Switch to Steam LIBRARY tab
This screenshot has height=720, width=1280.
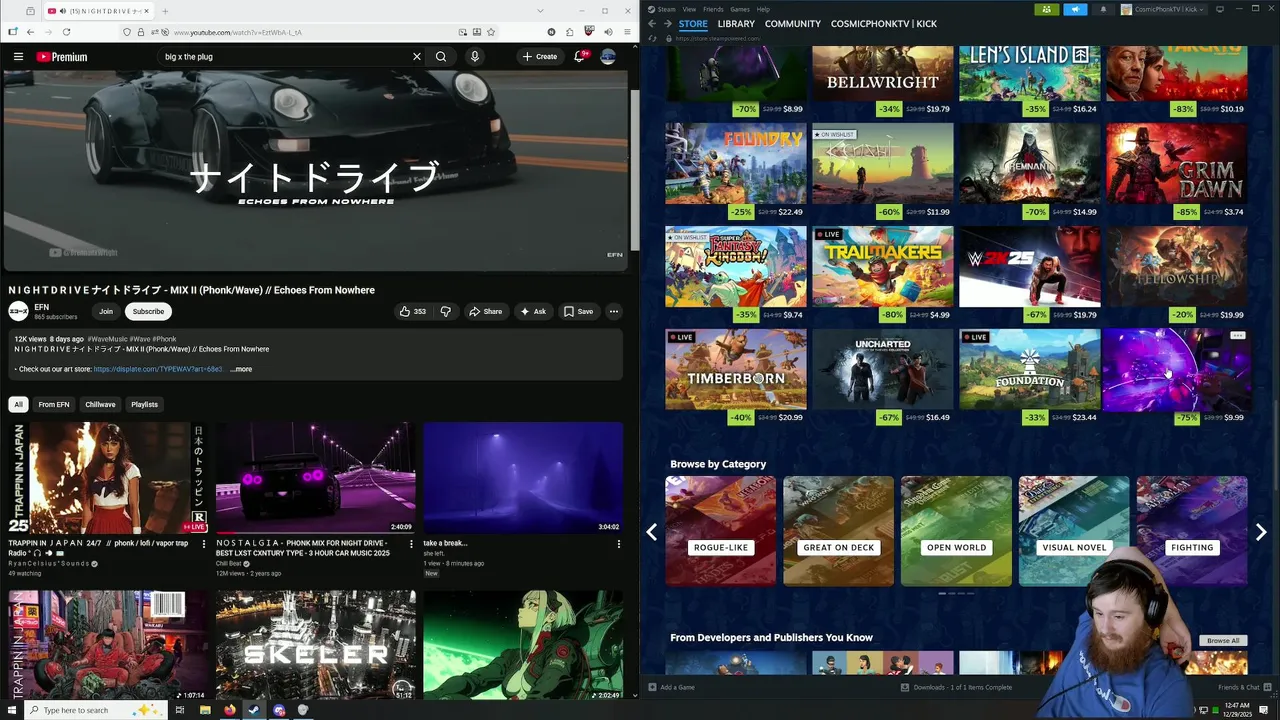[x=736, y=23]
